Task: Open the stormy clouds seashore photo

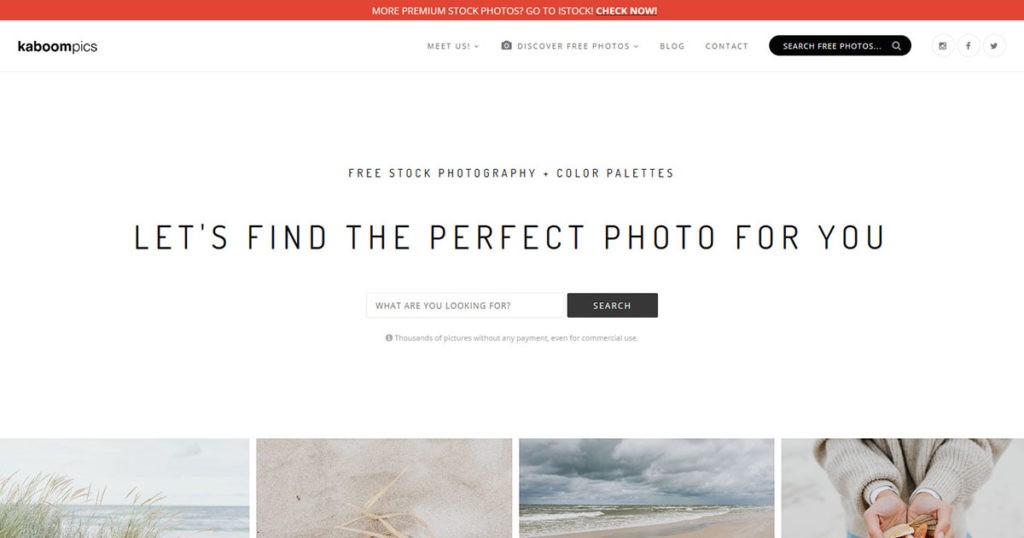Action: 647,488
